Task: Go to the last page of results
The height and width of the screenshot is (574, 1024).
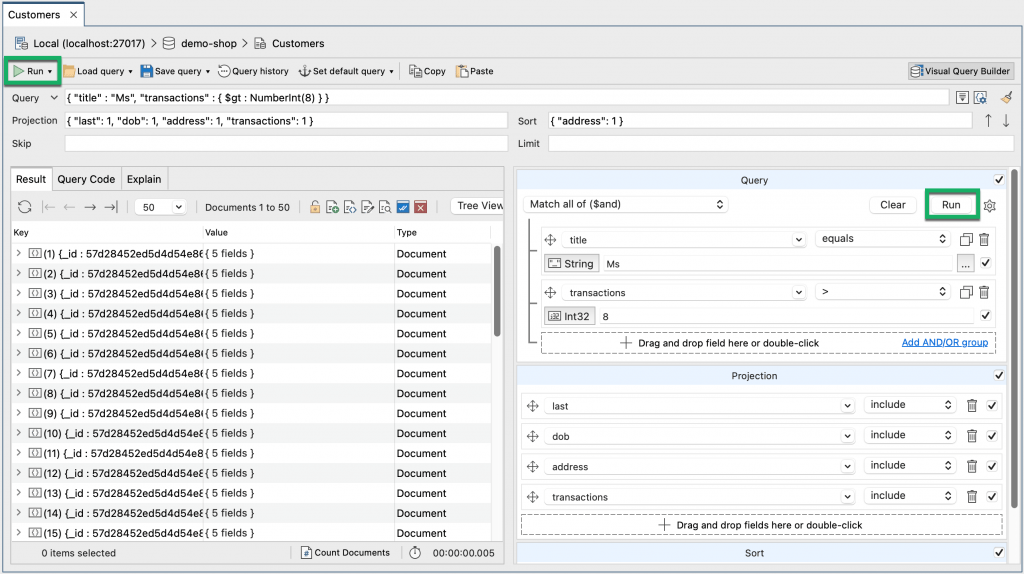Action: 111,207
